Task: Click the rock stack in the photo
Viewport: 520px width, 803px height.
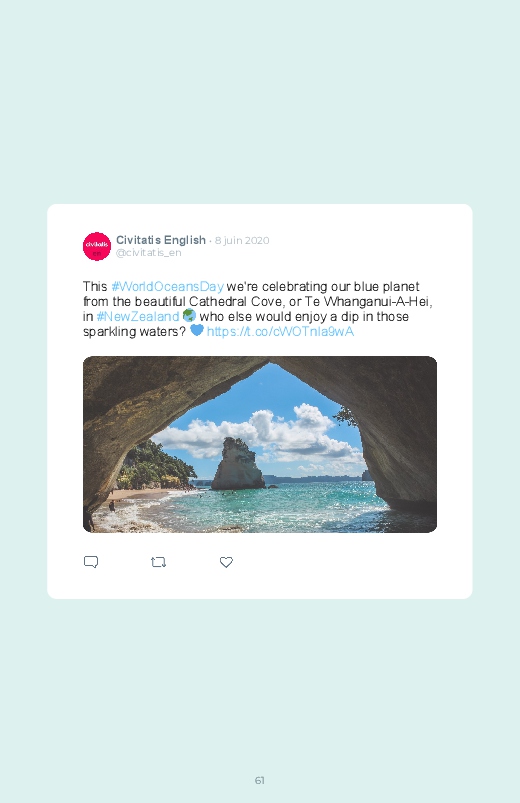Action: tap(237, 465)
